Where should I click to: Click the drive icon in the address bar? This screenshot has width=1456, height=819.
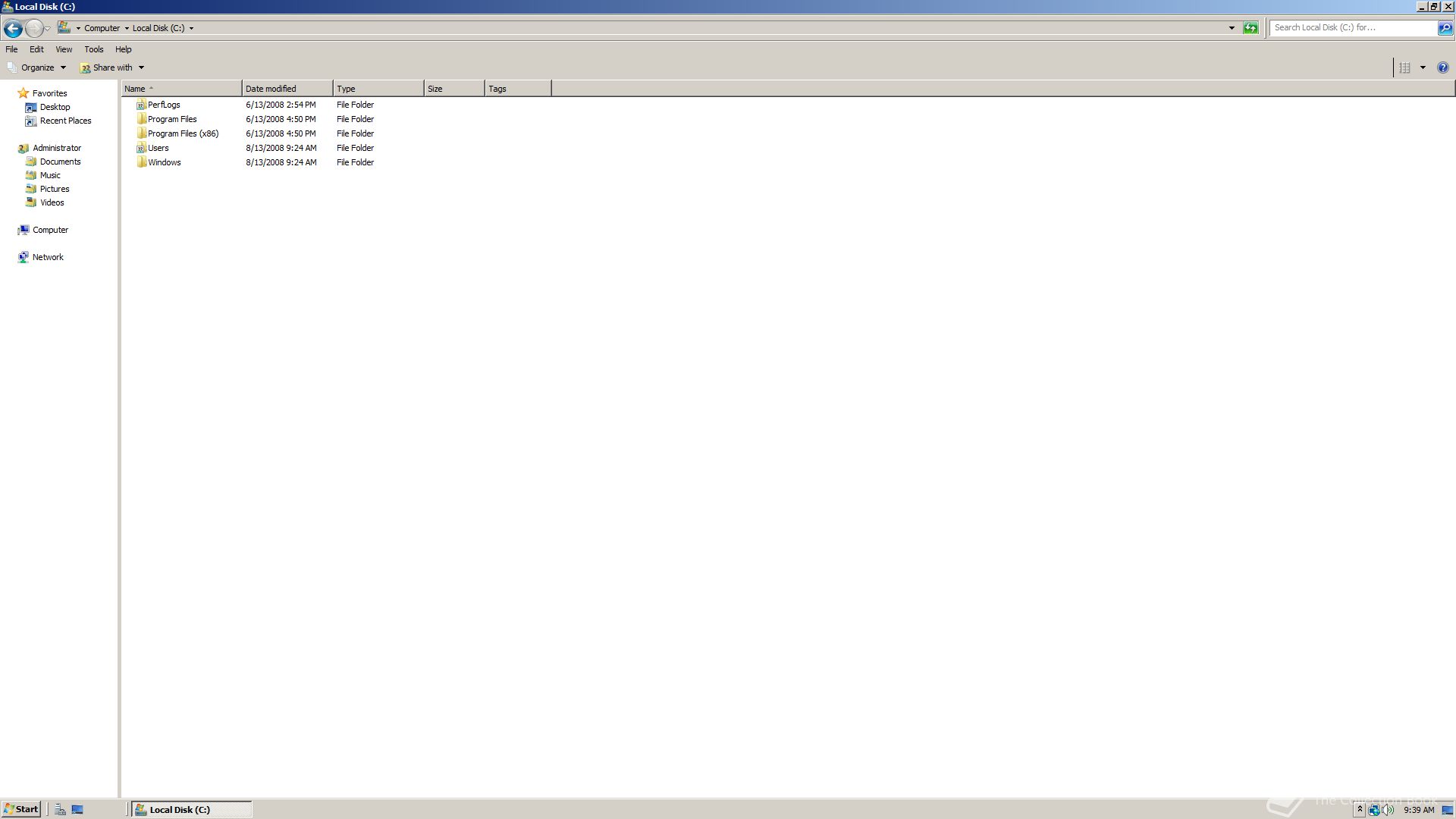(64, 27)
